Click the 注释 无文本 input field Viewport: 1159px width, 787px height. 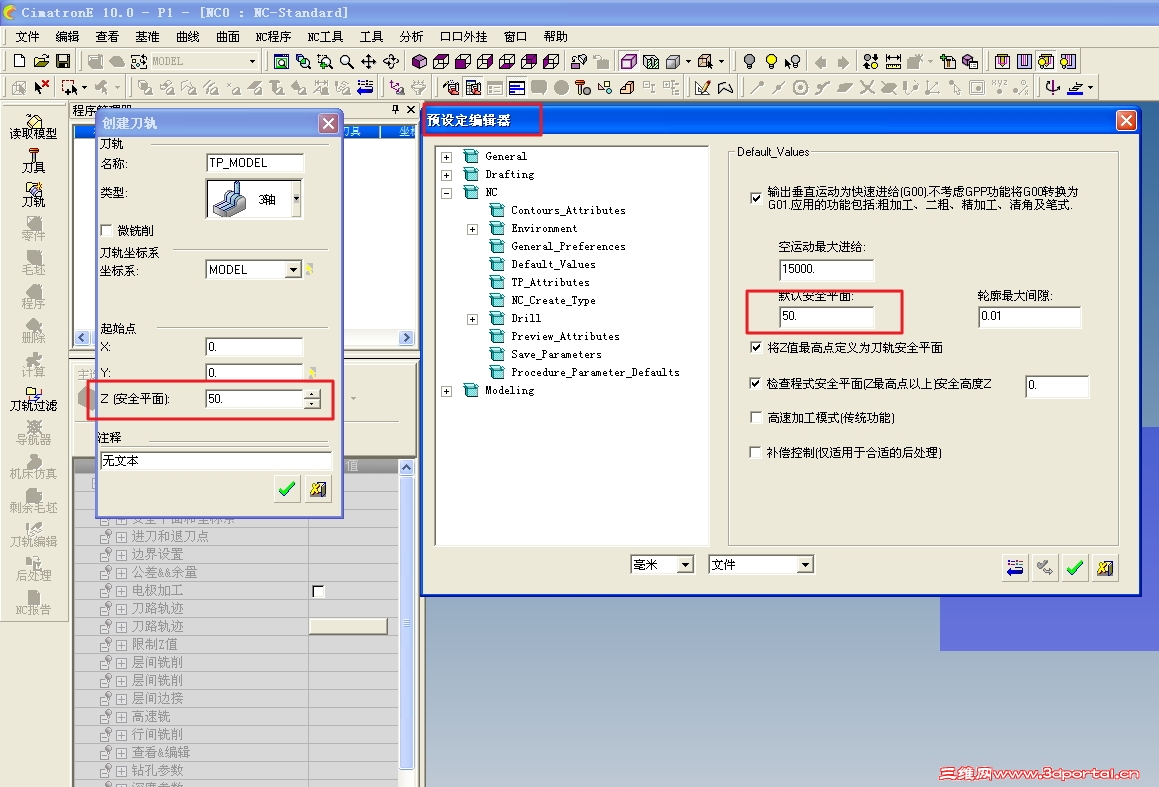(216, 461)
